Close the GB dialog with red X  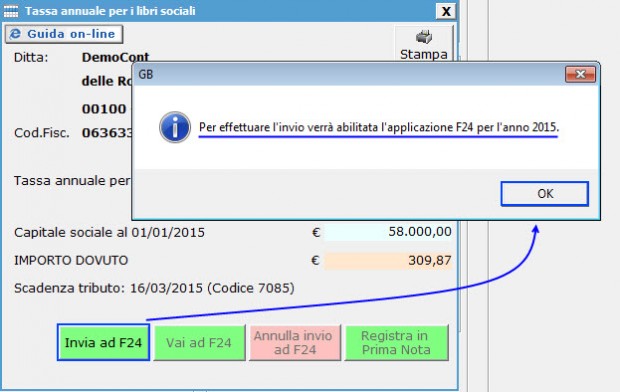580,74
